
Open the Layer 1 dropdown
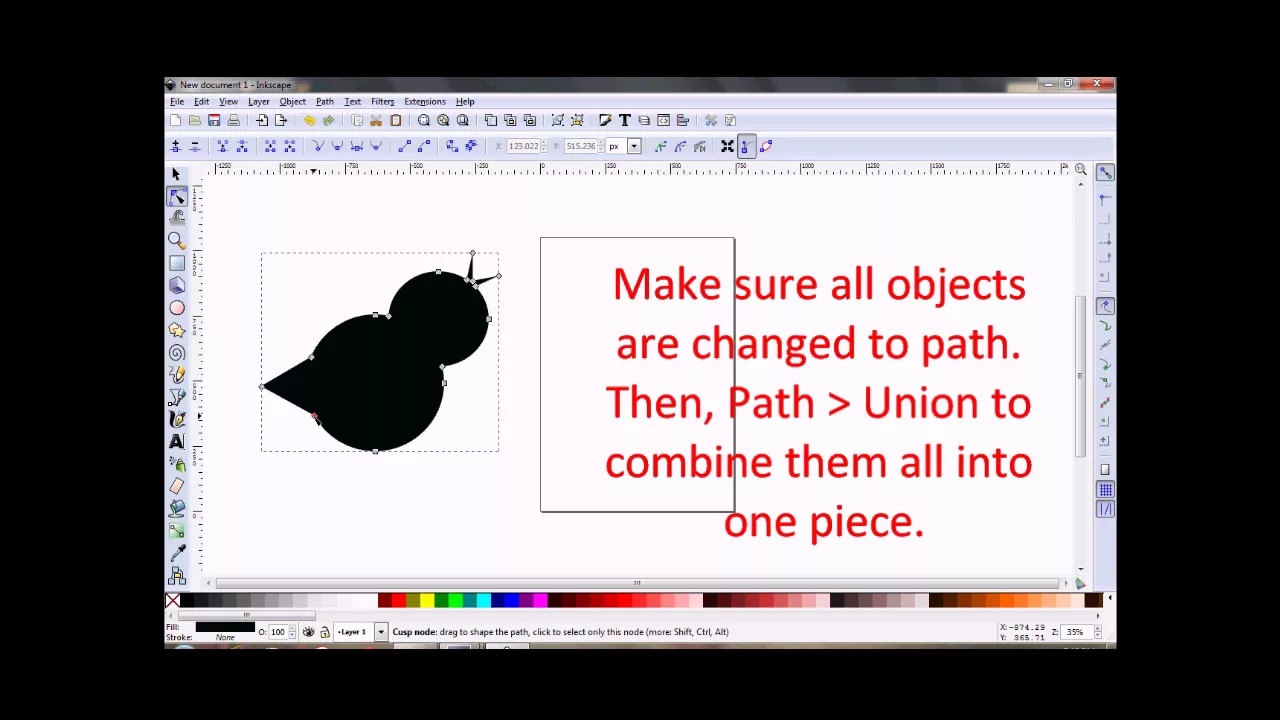(380, 632)
